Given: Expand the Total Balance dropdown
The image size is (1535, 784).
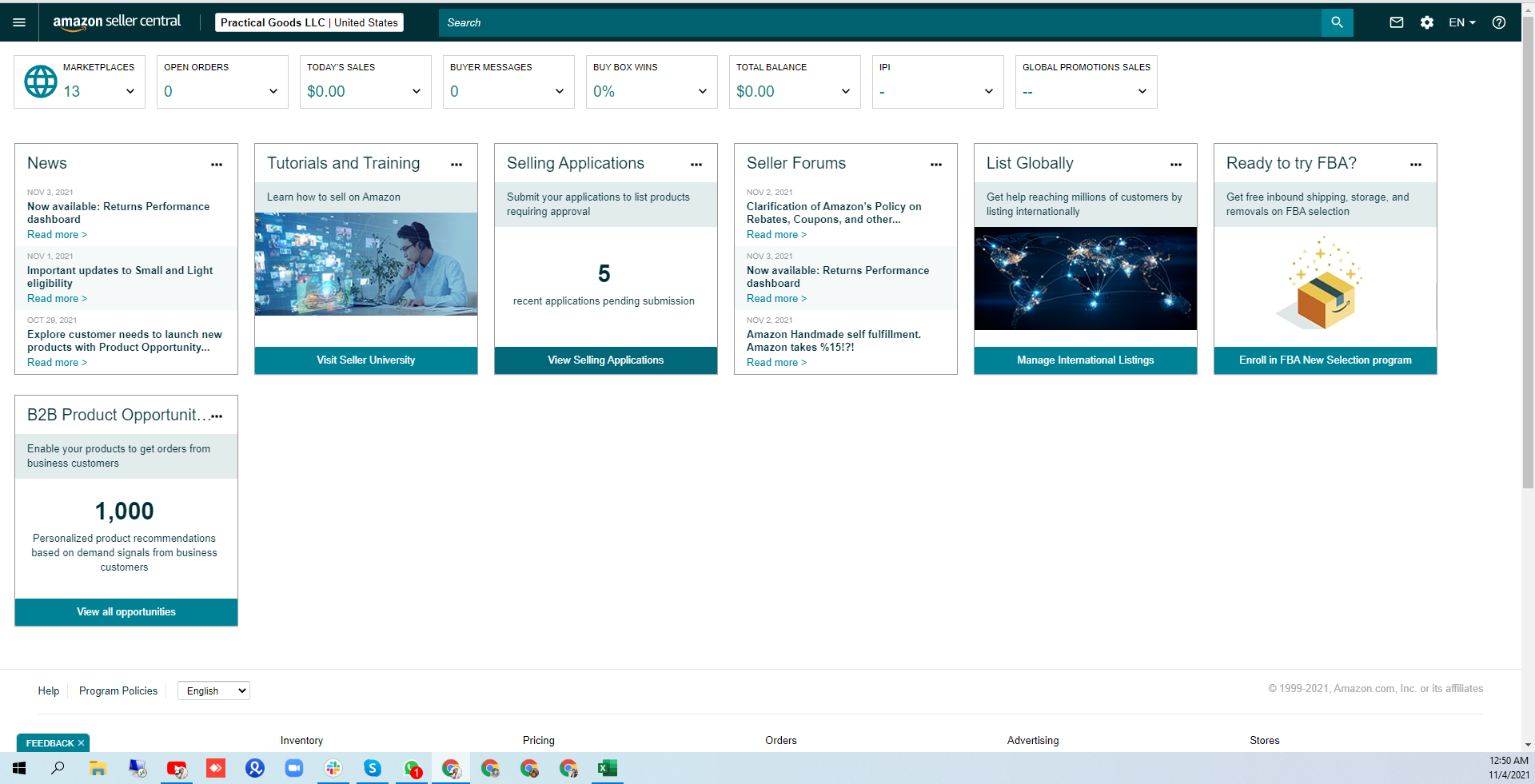Looking at the screenshot, I should [x=846, y=91].
